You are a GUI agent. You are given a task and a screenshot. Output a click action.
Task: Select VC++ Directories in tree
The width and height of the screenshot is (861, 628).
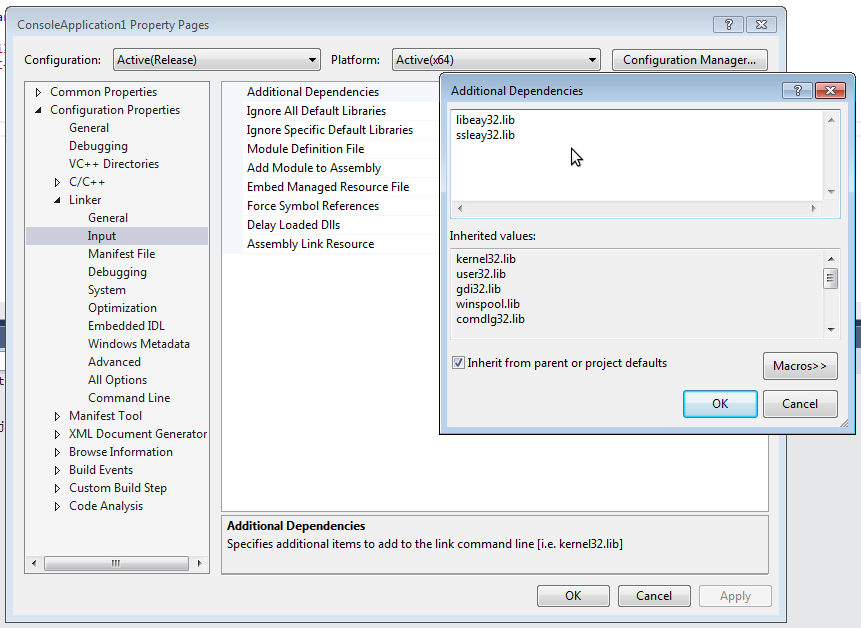[x=114, y=164]
